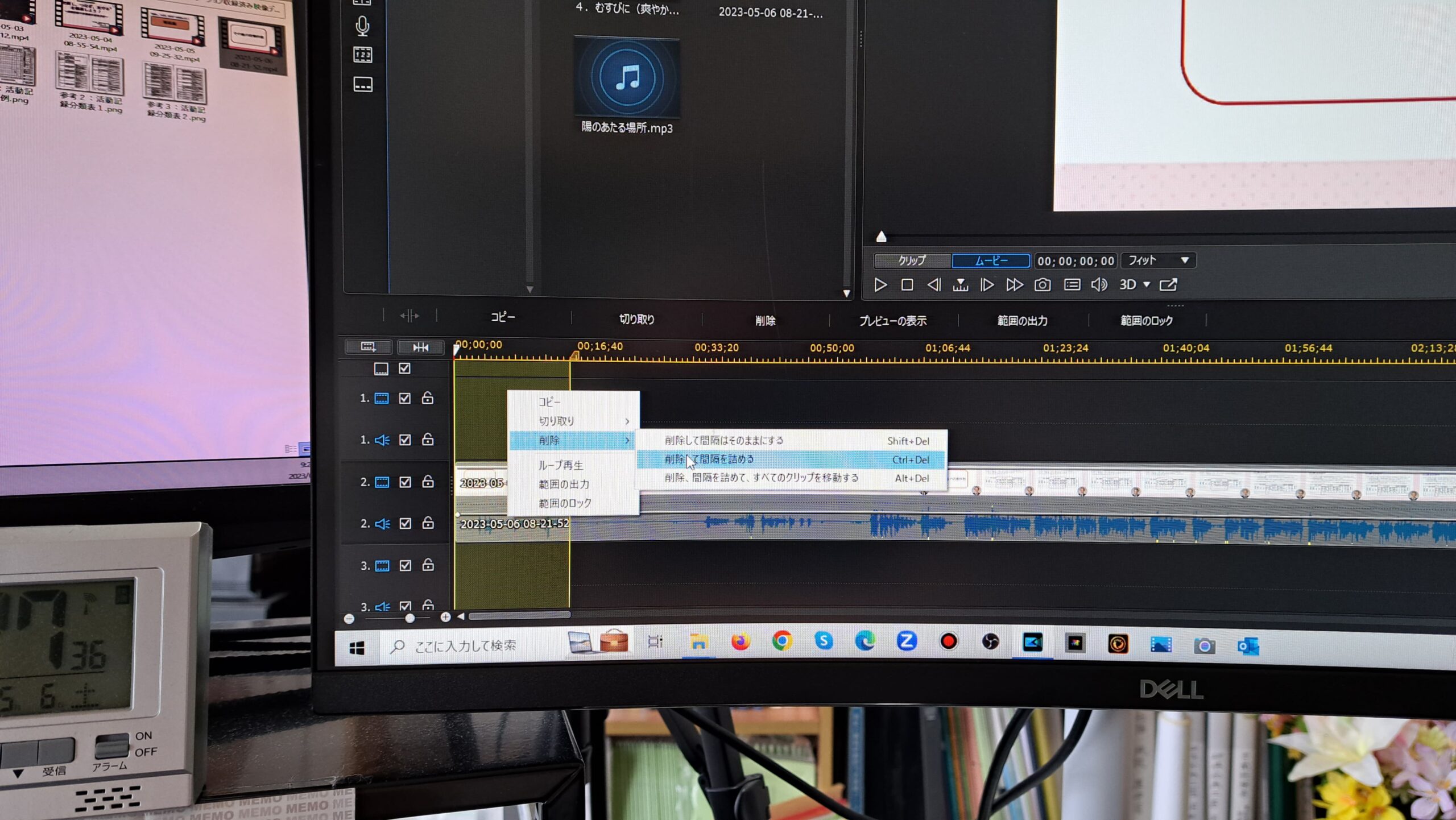Open Google Chrome from the taskbar
Image resolution: width=1456 pixels, height=820 pixels.
tap(782, 641)
